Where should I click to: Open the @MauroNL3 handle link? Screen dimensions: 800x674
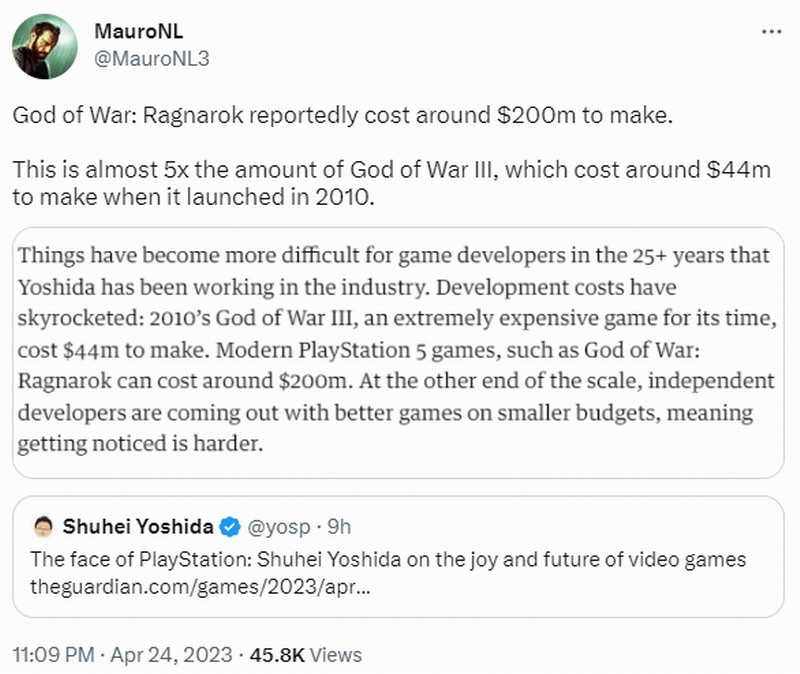pos(152,59)
